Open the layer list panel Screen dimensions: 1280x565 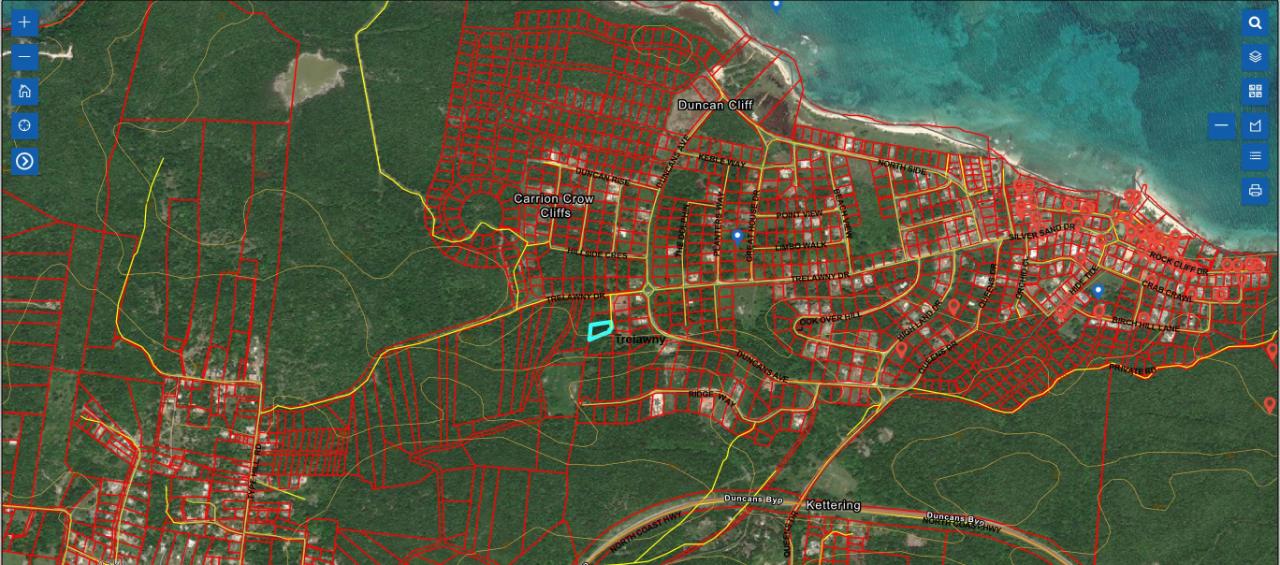(1255, 57)
